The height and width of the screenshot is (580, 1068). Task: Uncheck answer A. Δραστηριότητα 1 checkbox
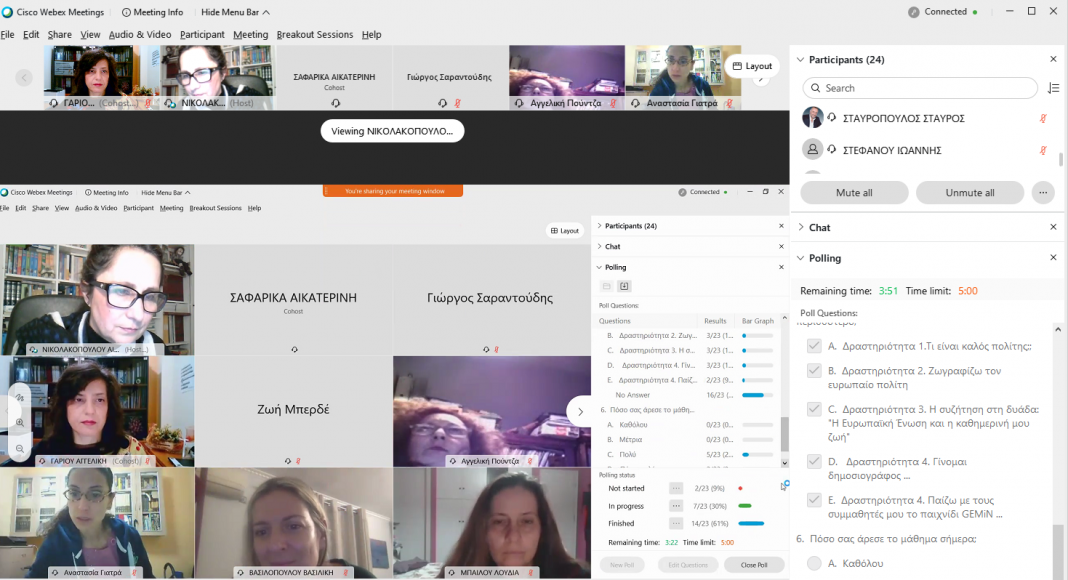point(814,346)
